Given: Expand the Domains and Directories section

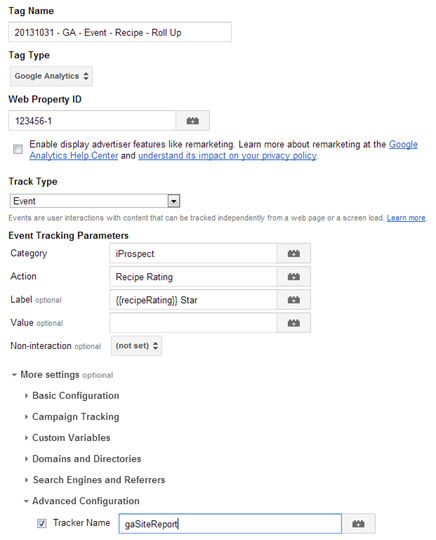Looking at the screenshot, I should click(83, 459).
